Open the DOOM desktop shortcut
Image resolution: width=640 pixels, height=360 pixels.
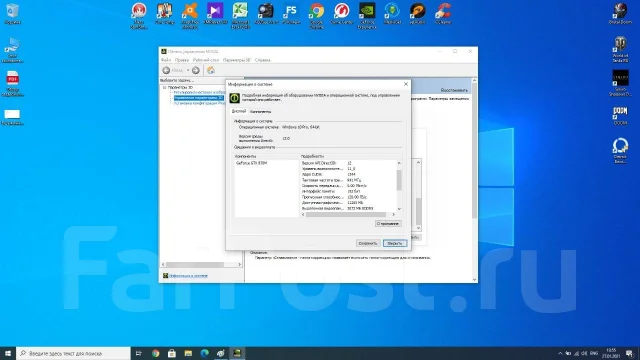[x=620, y=116]
